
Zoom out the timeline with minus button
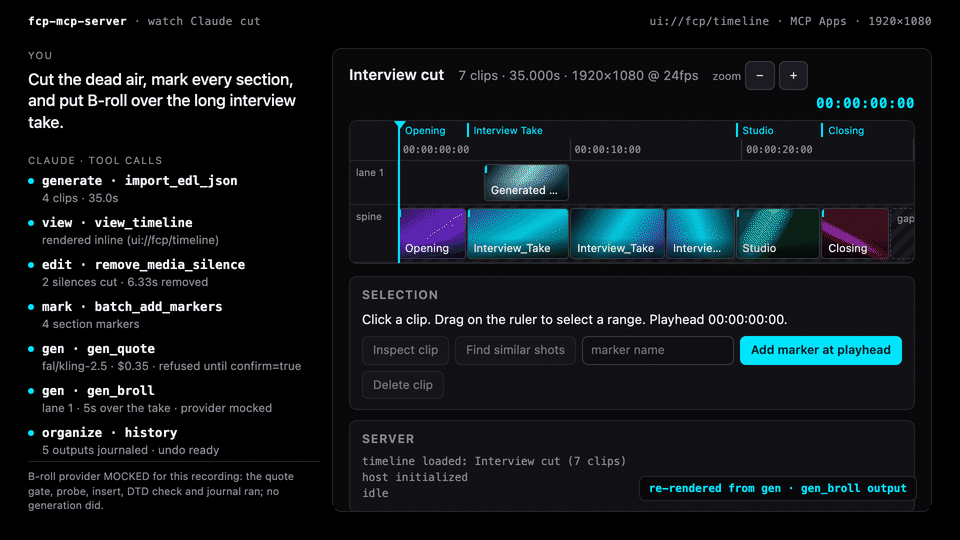760,76
